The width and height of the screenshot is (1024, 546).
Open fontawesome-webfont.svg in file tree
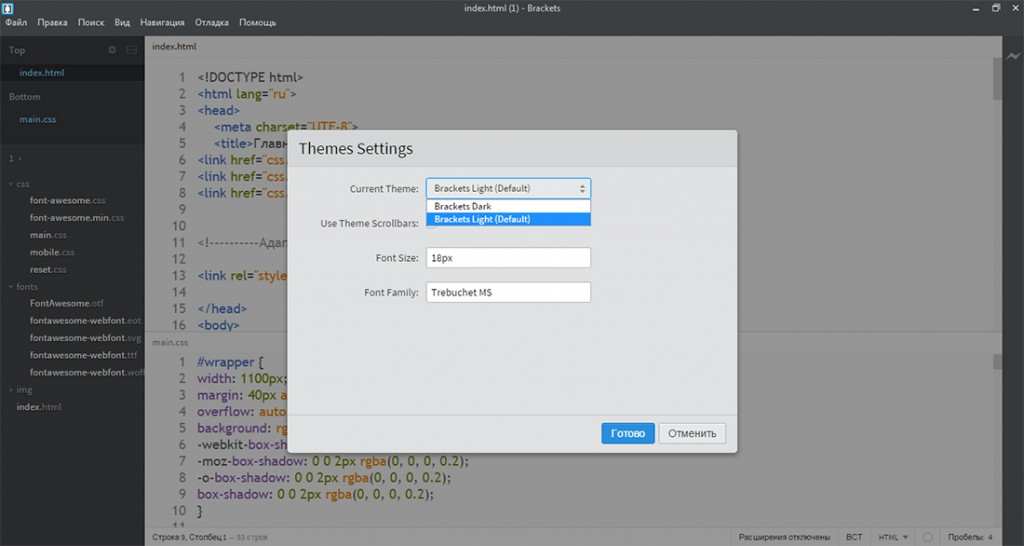(85, 338)
